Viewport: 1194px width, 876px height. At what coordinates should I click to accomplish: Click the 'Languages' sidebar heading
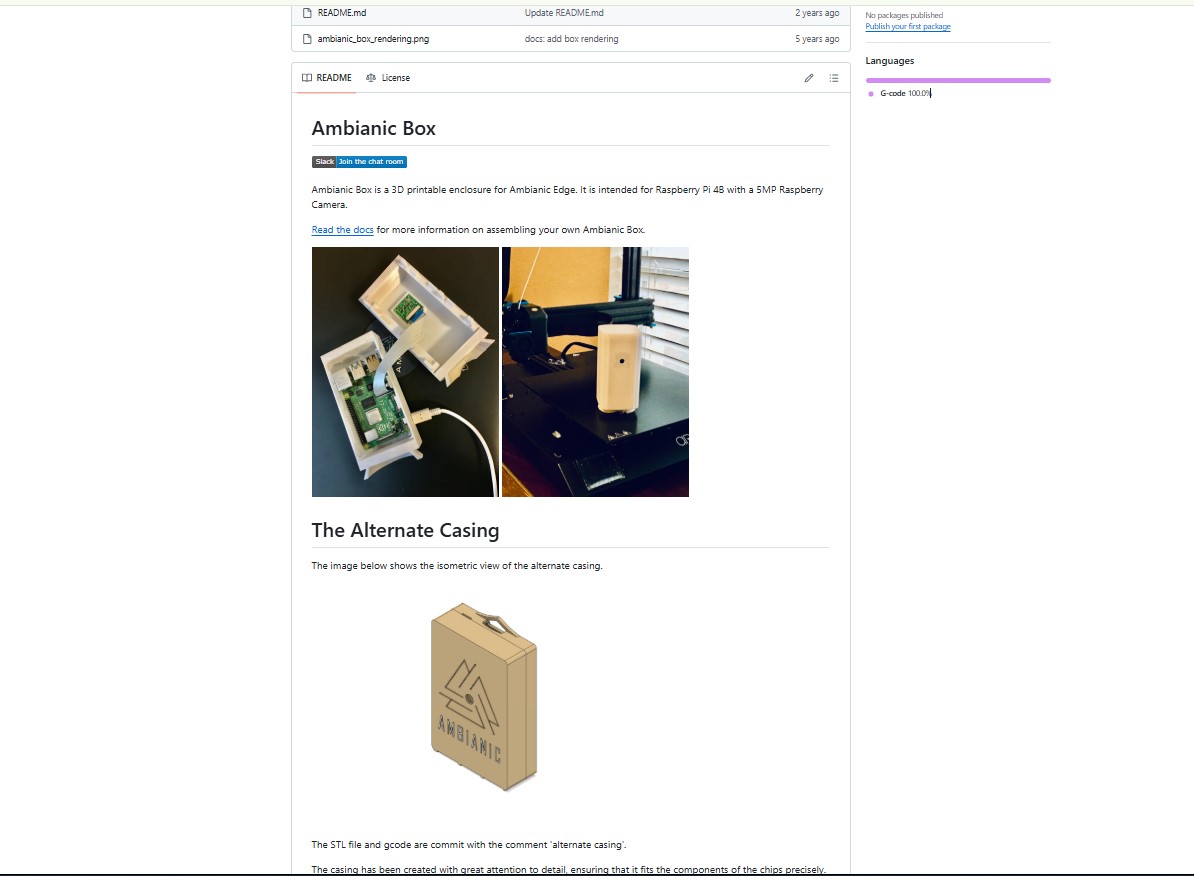[889, 61]
